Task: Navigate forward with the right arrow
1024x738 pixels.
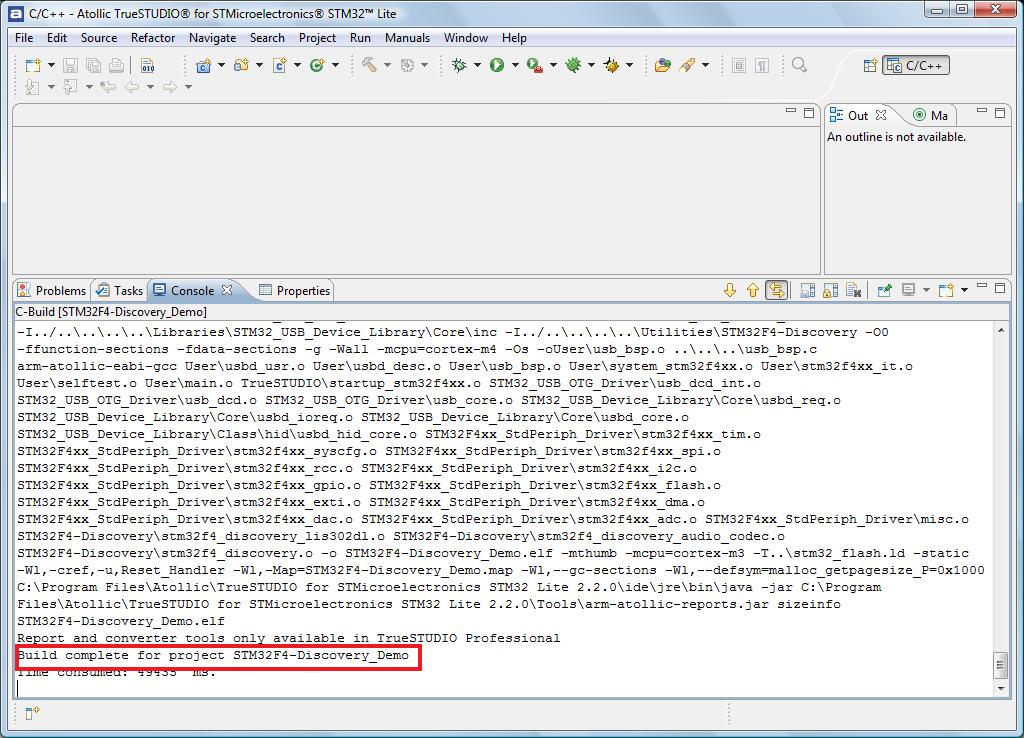Action: 170,87
